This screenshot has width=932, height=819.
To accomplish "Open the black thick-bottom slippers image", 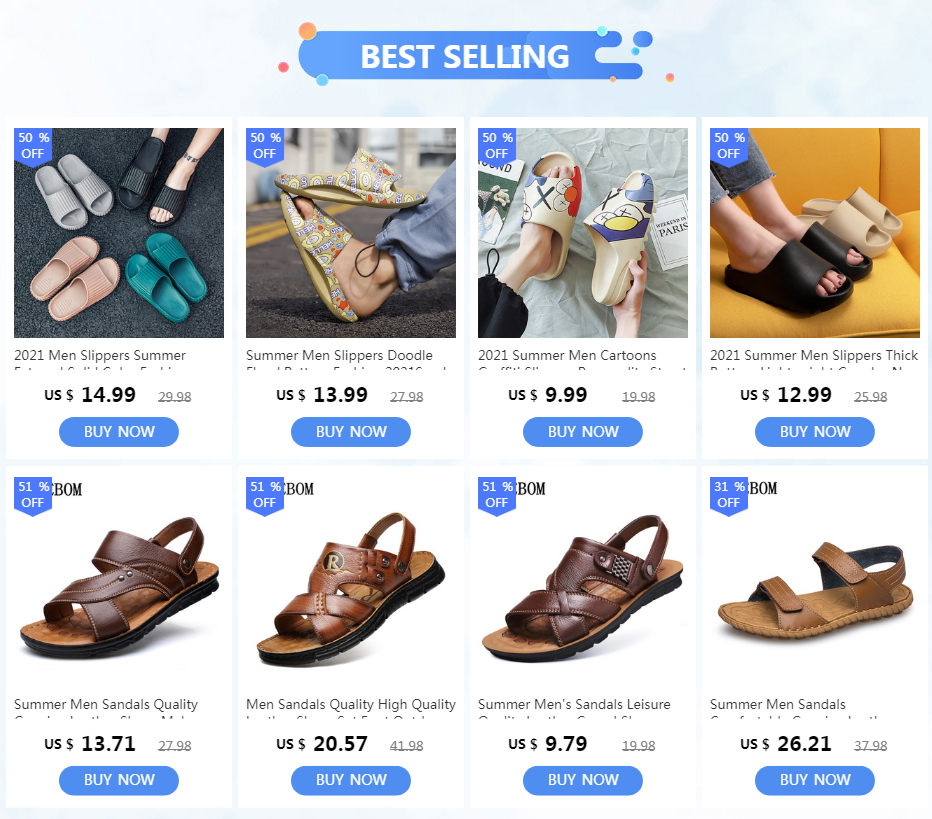I will point(815,233).
